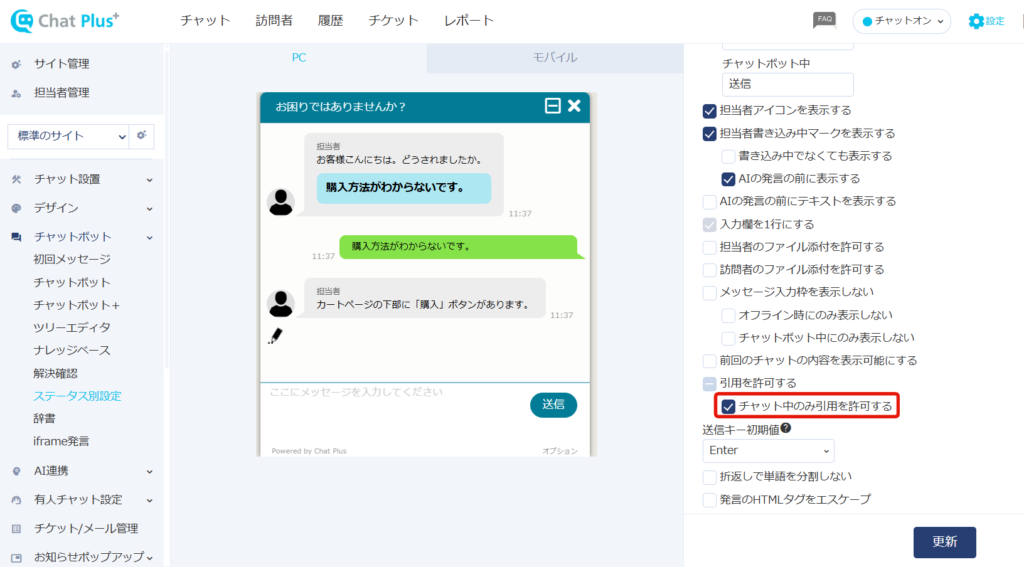This screenshot has height=567, width=1024.
Task: Close the chat preview with X icon
Action: (574, 106)
